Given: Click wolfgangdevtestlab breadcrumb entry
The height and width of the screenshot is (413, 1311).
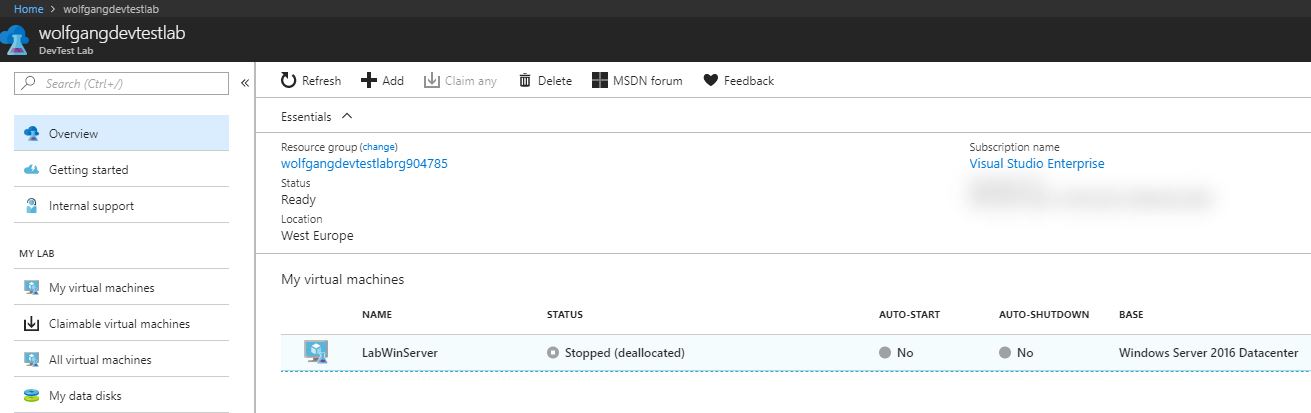Looking at the screenshot, I should (x=110, y=9).
